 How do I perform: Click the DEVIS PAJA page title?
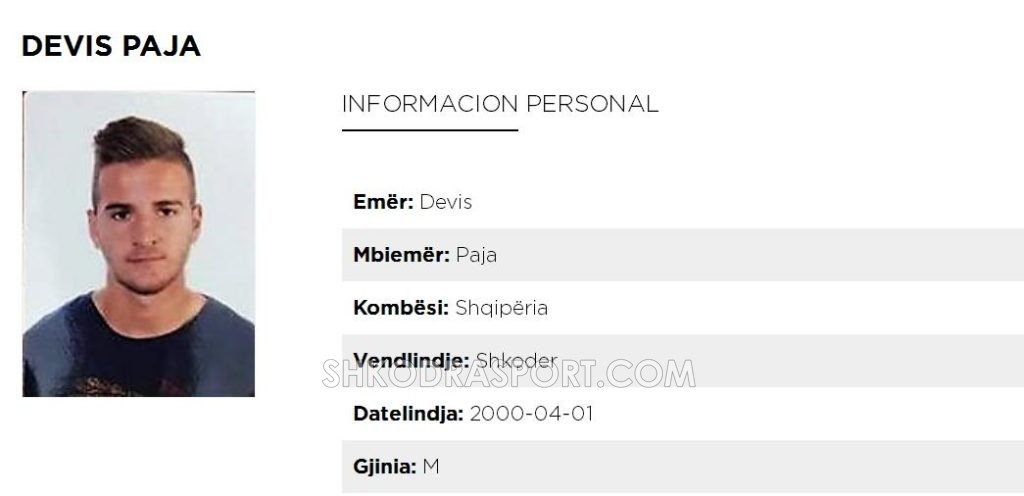point(111,46)
